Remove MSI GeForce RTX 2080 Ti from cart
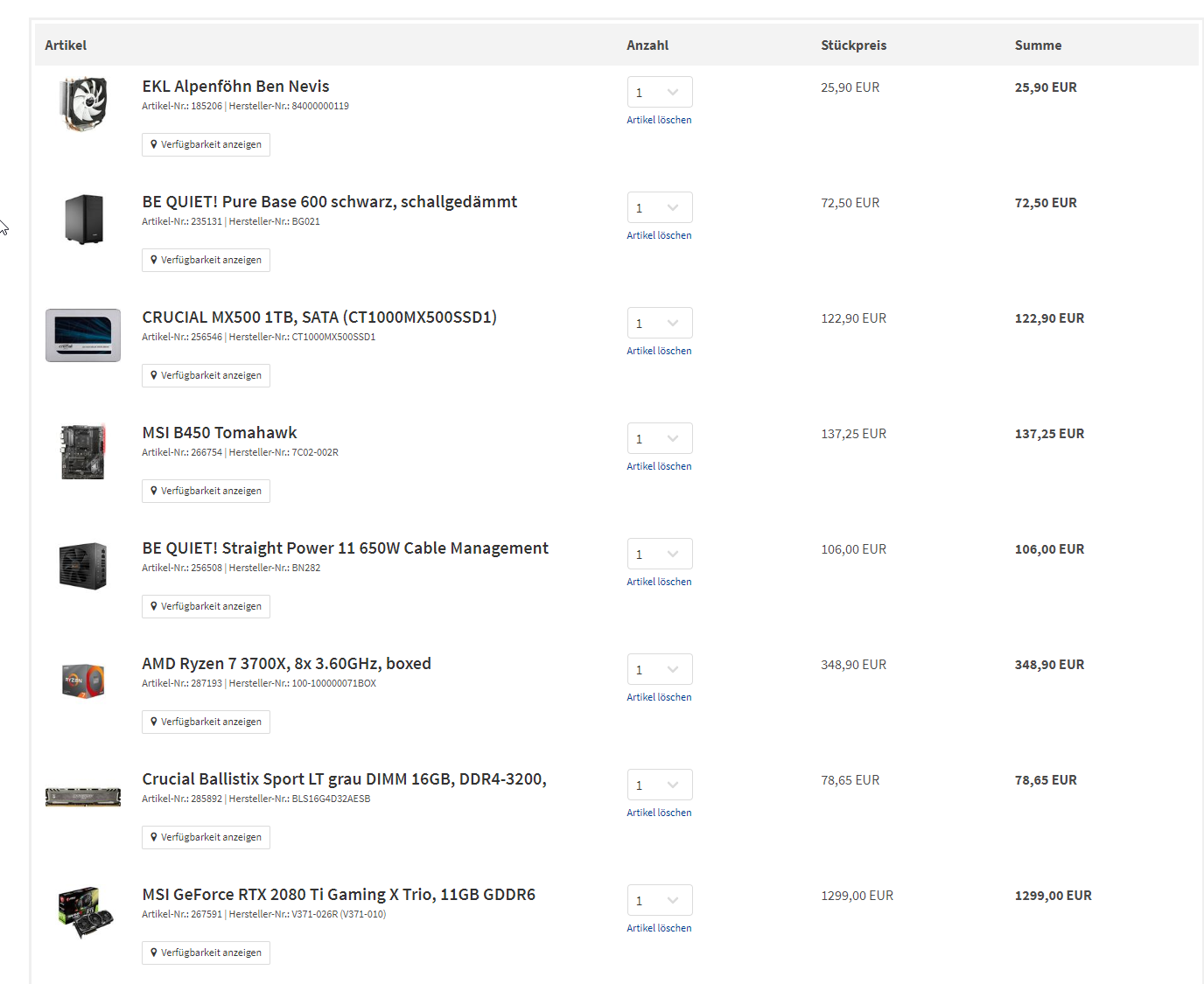 659,928
